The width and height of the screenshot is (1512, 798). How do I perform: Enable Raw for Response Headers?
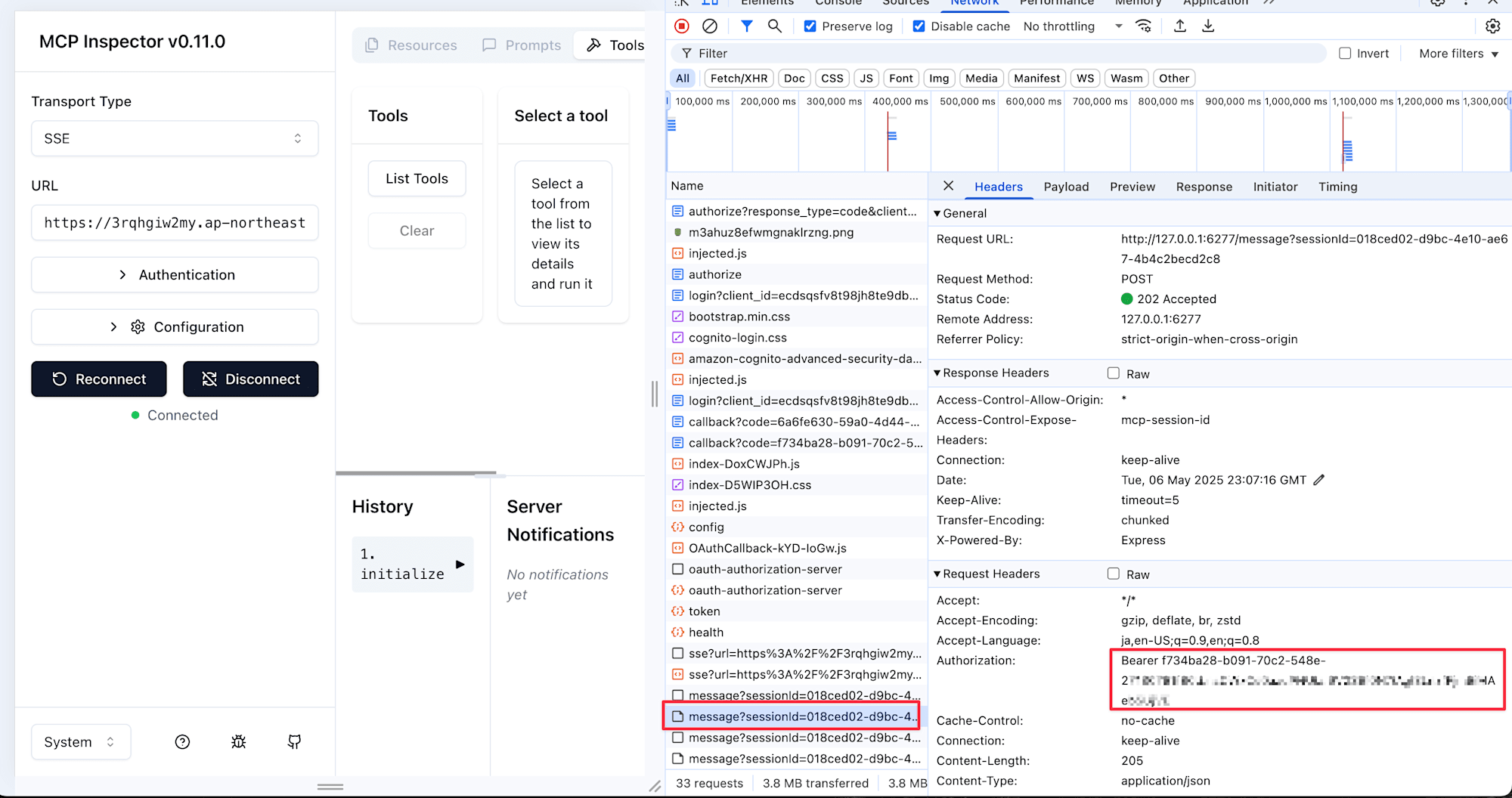(x=1114, y=373)
